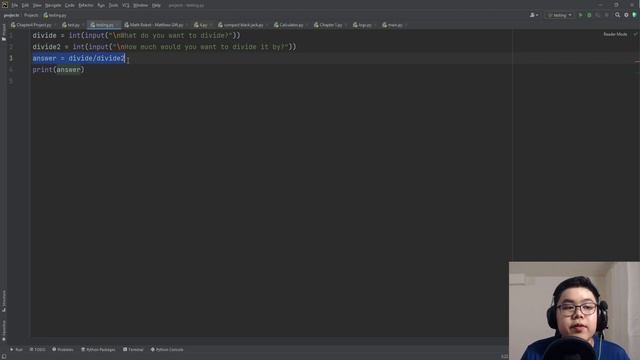Toggle tool window bars corner icon
The image size is (640, 360).
pos(4,356)
